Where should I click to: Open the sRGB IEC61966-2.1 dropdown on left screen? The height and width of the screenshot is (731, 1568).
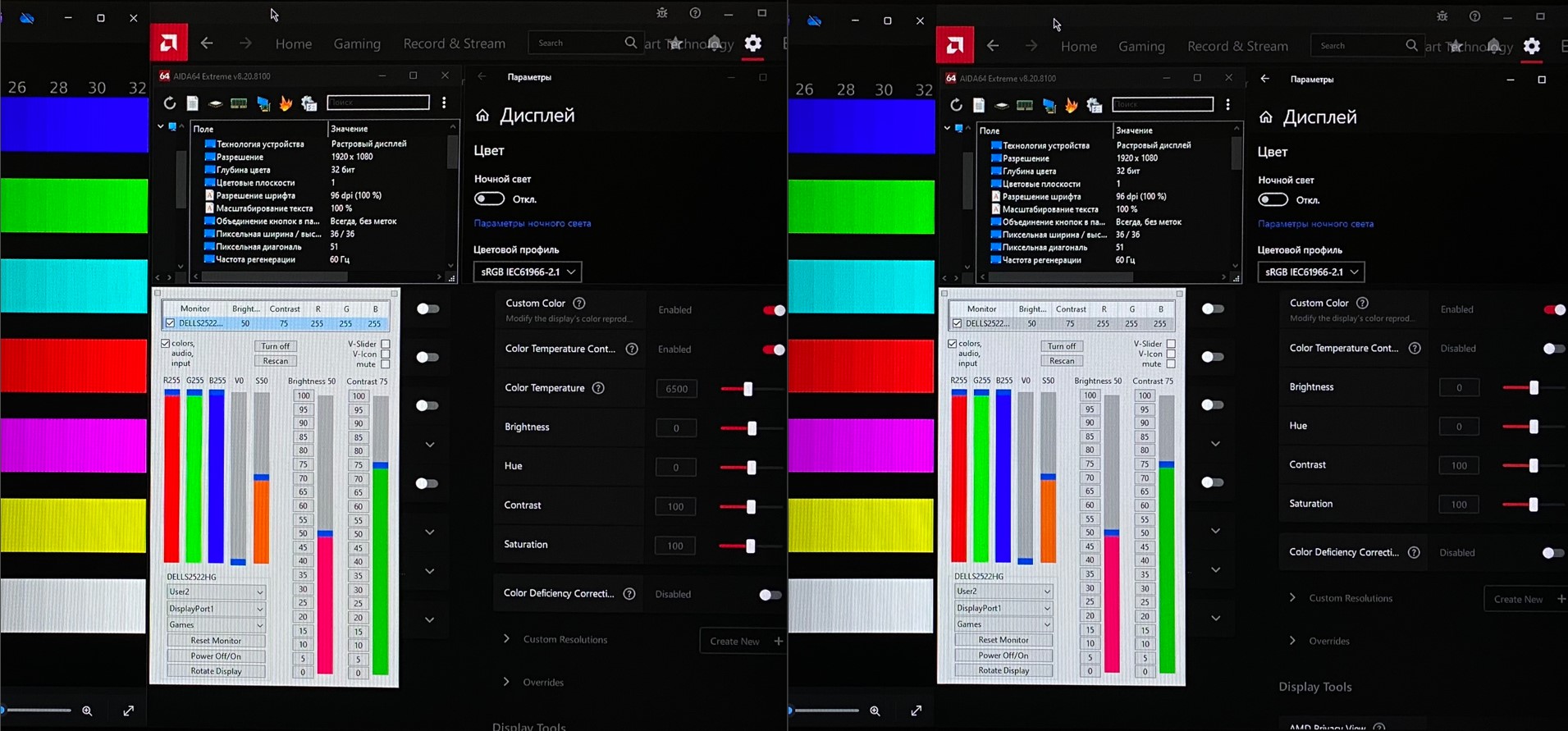[x=528, y=272]
